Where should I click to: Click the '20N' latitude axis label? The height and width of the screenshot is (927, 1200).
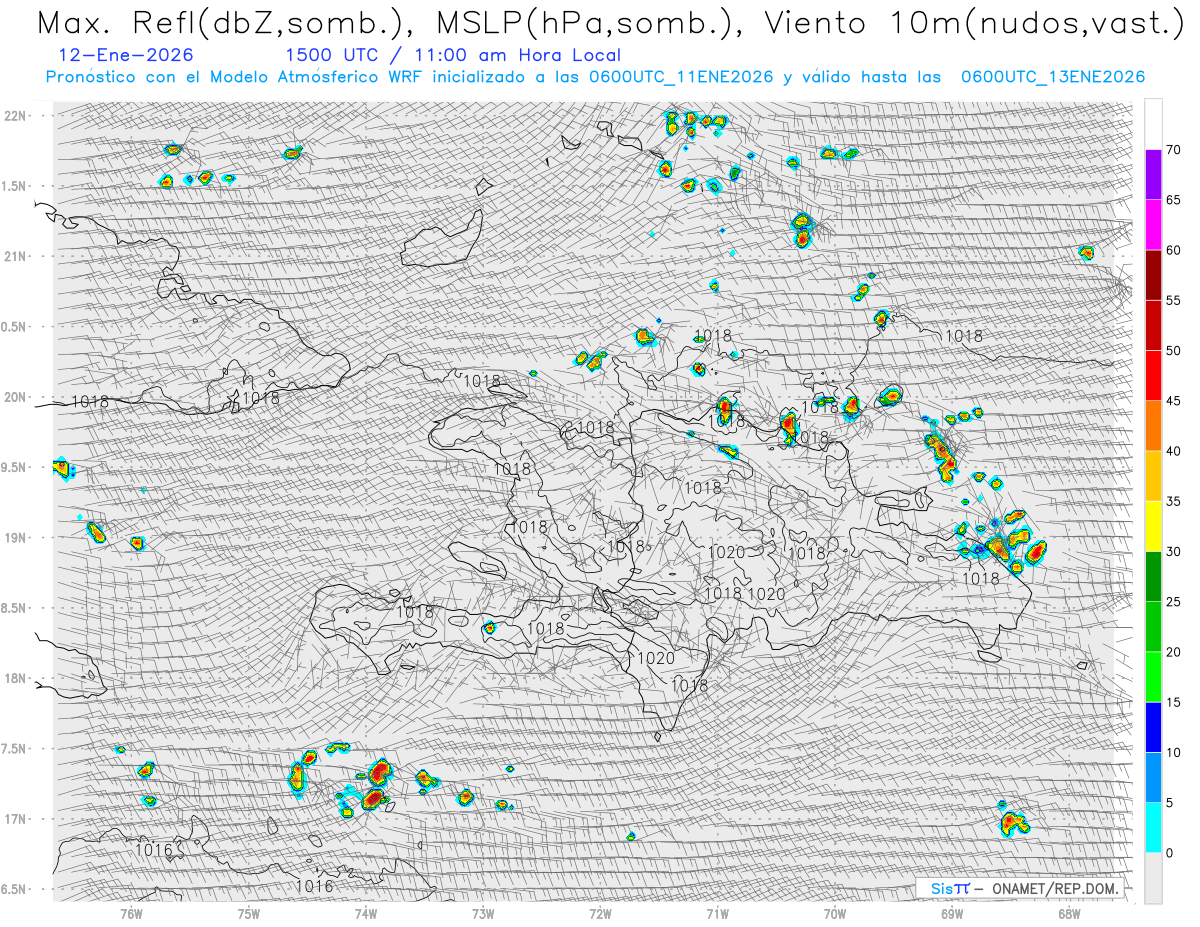pyautogui.click(x=17, y=397)
